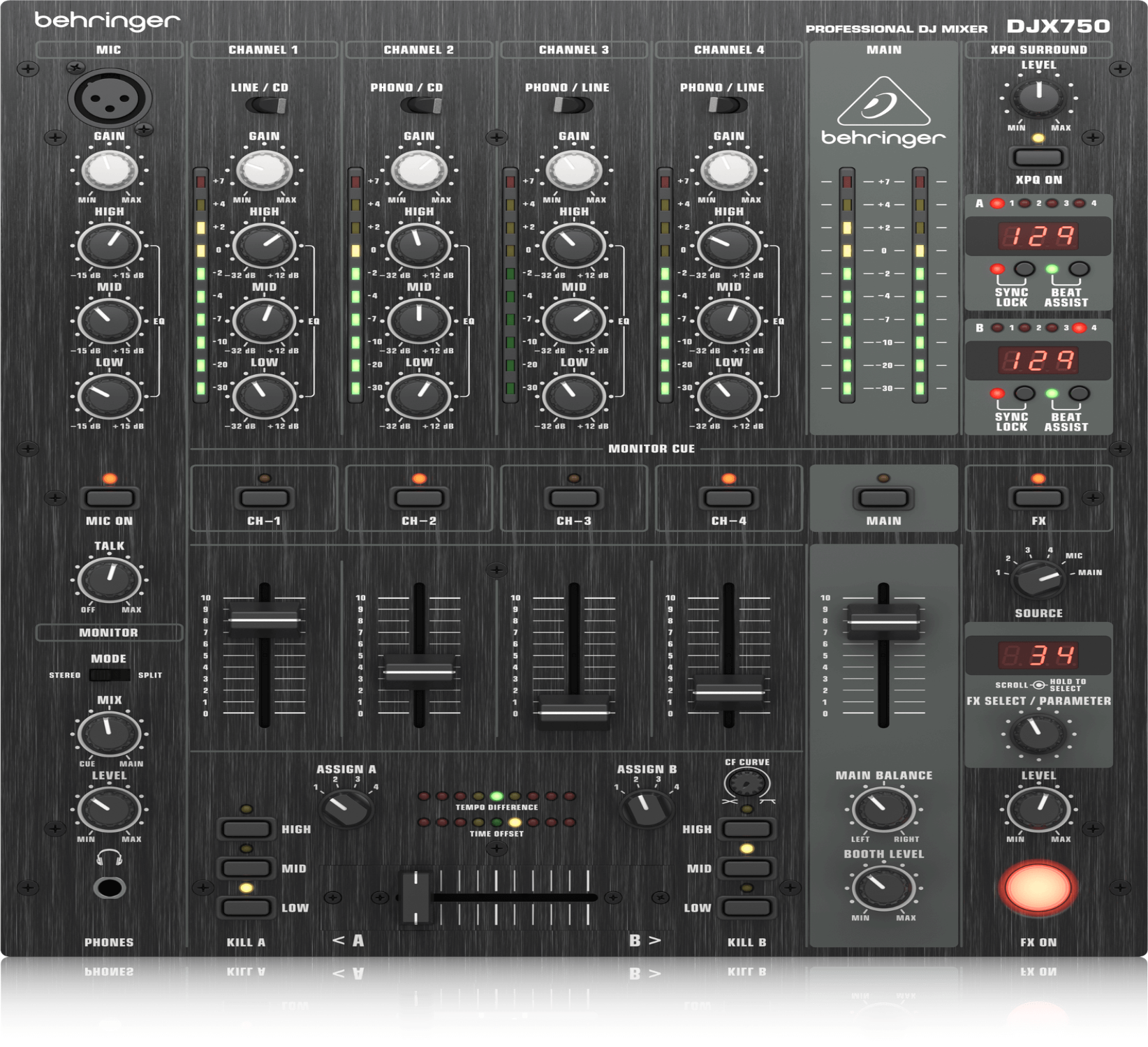Image resolution: width=1148 pixels, height=1047 pixels.
Task: Click the BOOTH LEVEL knob
Action: point(883,887)
